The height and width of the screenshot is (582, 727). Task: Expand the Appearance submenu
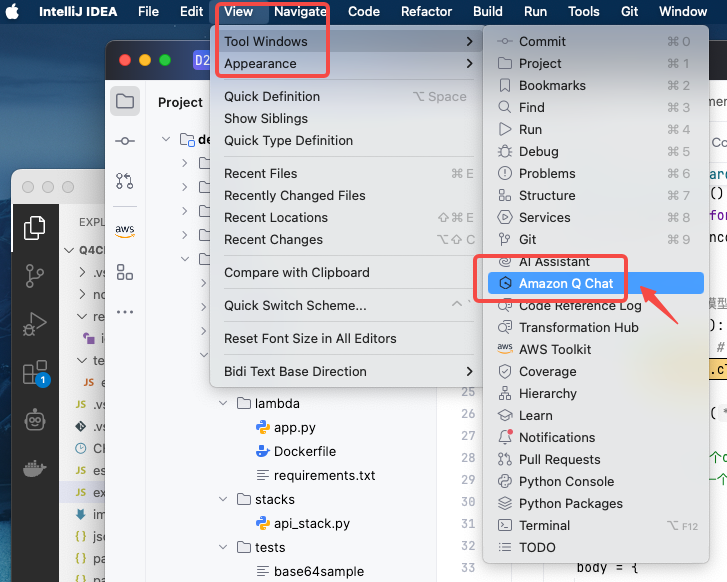click(348, 64)
